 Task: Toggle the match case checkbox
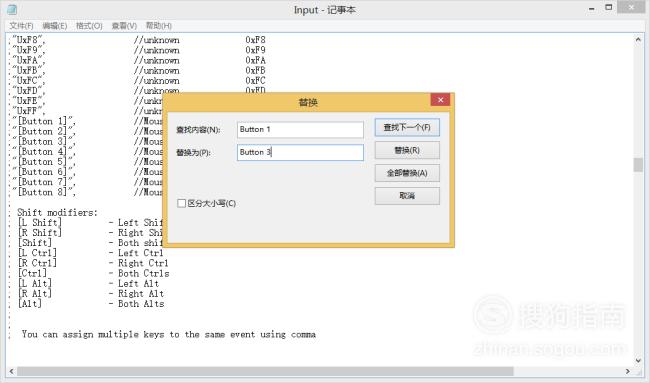pos(181,203)
